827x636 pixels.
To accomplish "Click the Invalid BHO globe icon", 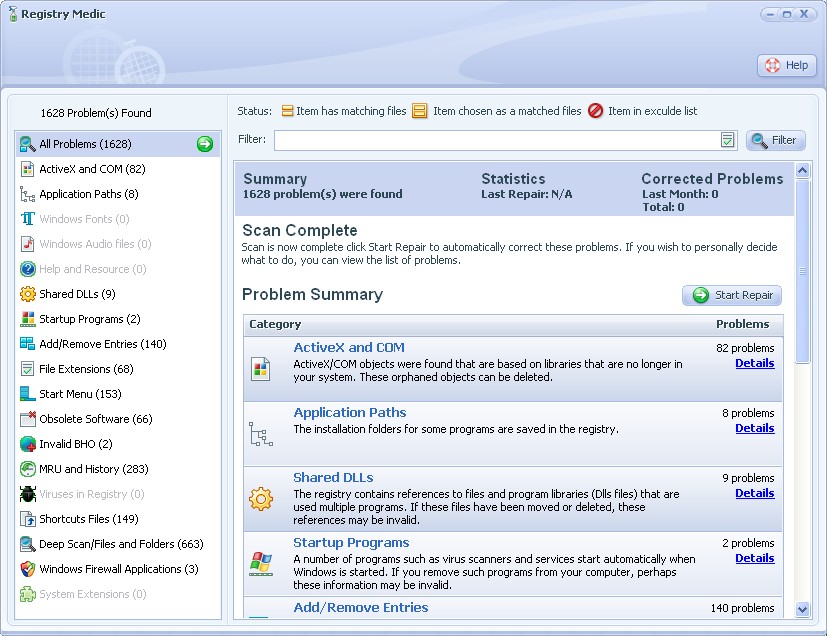I will click(x=27, y=444).
